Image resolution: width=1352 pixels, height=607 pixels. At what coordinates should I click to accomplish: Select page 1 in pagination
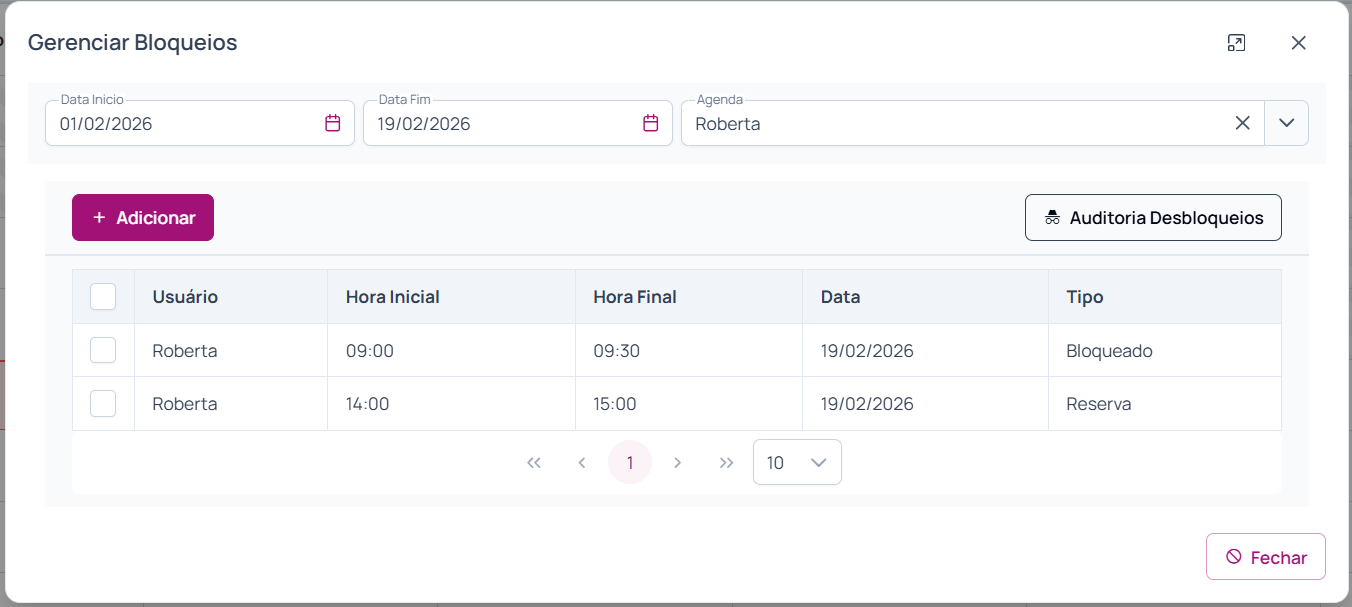pyautogui.click(x=630, y=462)
